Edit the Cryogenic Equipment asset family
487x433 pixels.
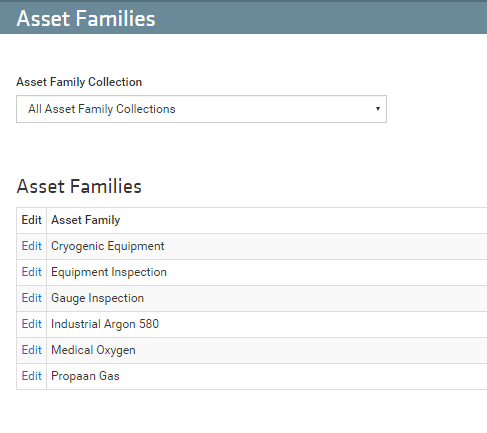pos(32,246)
